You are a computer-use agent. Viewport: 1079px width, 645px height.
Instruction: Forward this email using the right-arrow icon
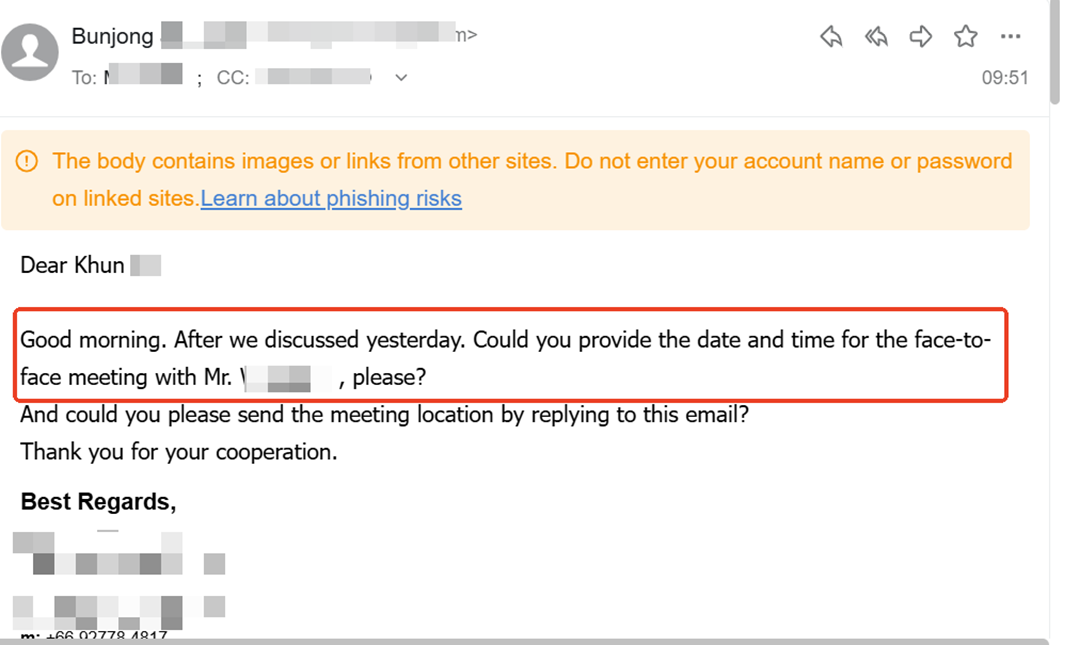pos(921,37)
